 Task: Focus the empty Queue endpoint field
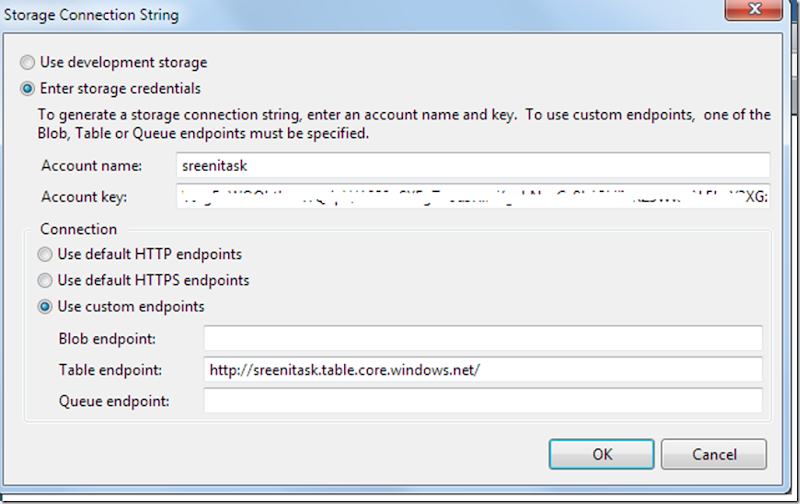click(x=483, y=401)
